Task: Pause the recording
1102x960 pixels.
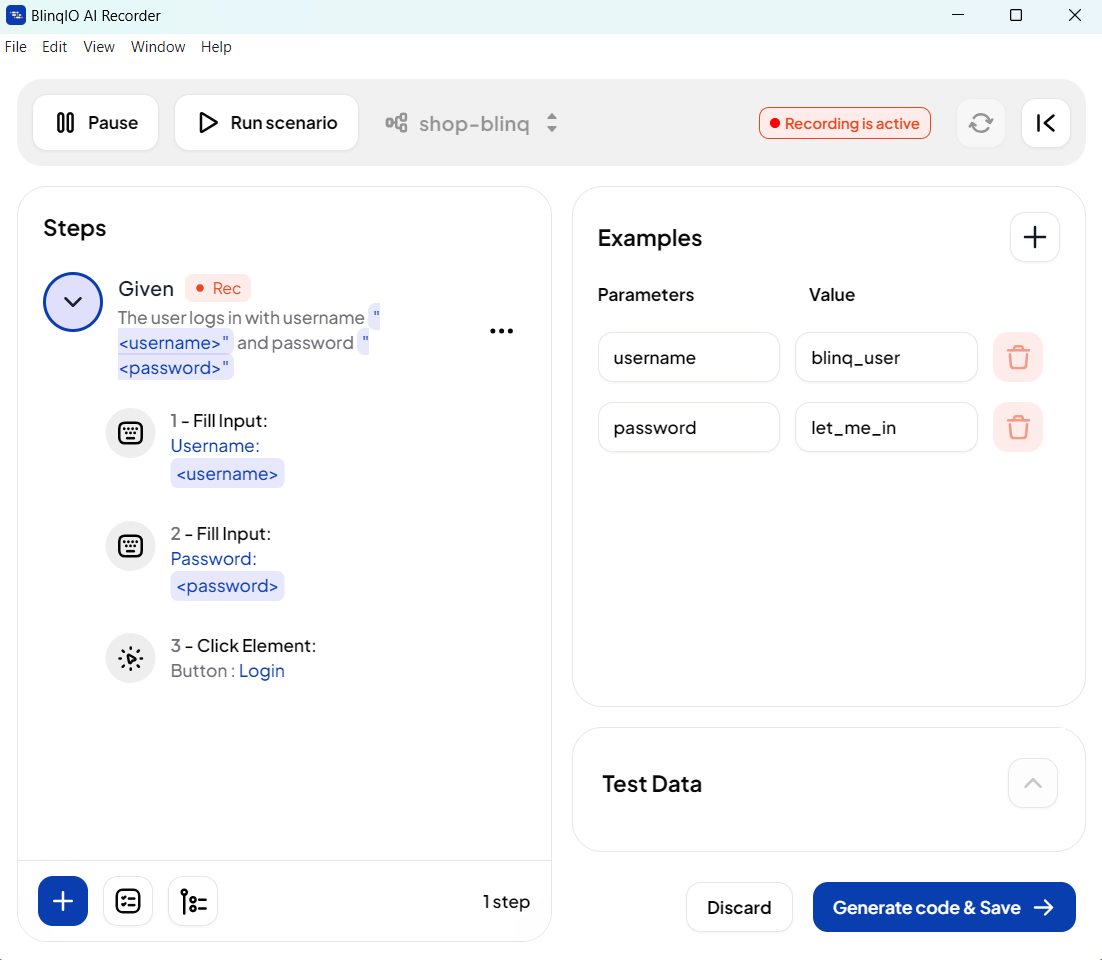Action: 96,123
